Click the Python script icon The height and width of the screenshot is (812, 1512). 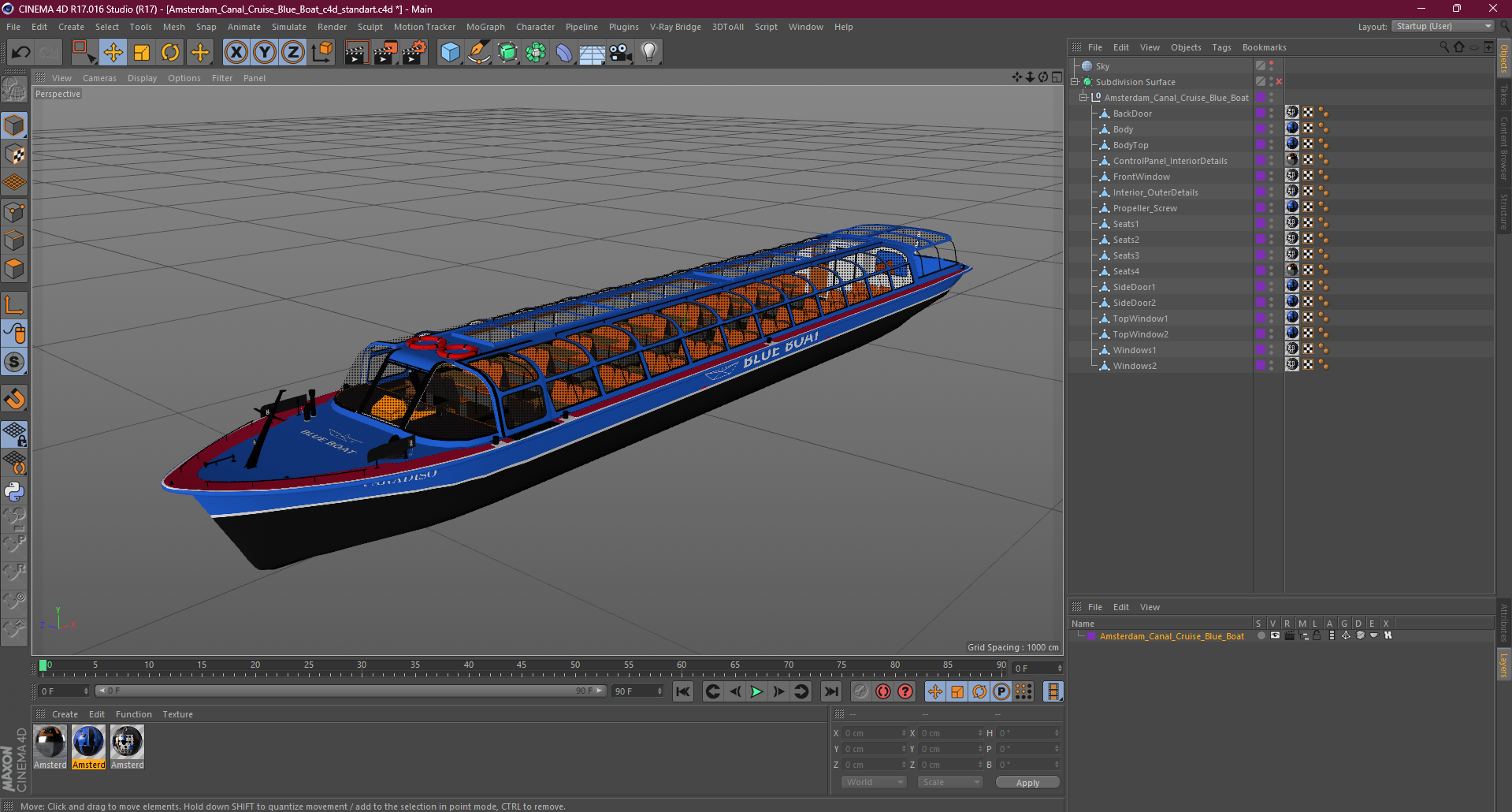[14, 492]
